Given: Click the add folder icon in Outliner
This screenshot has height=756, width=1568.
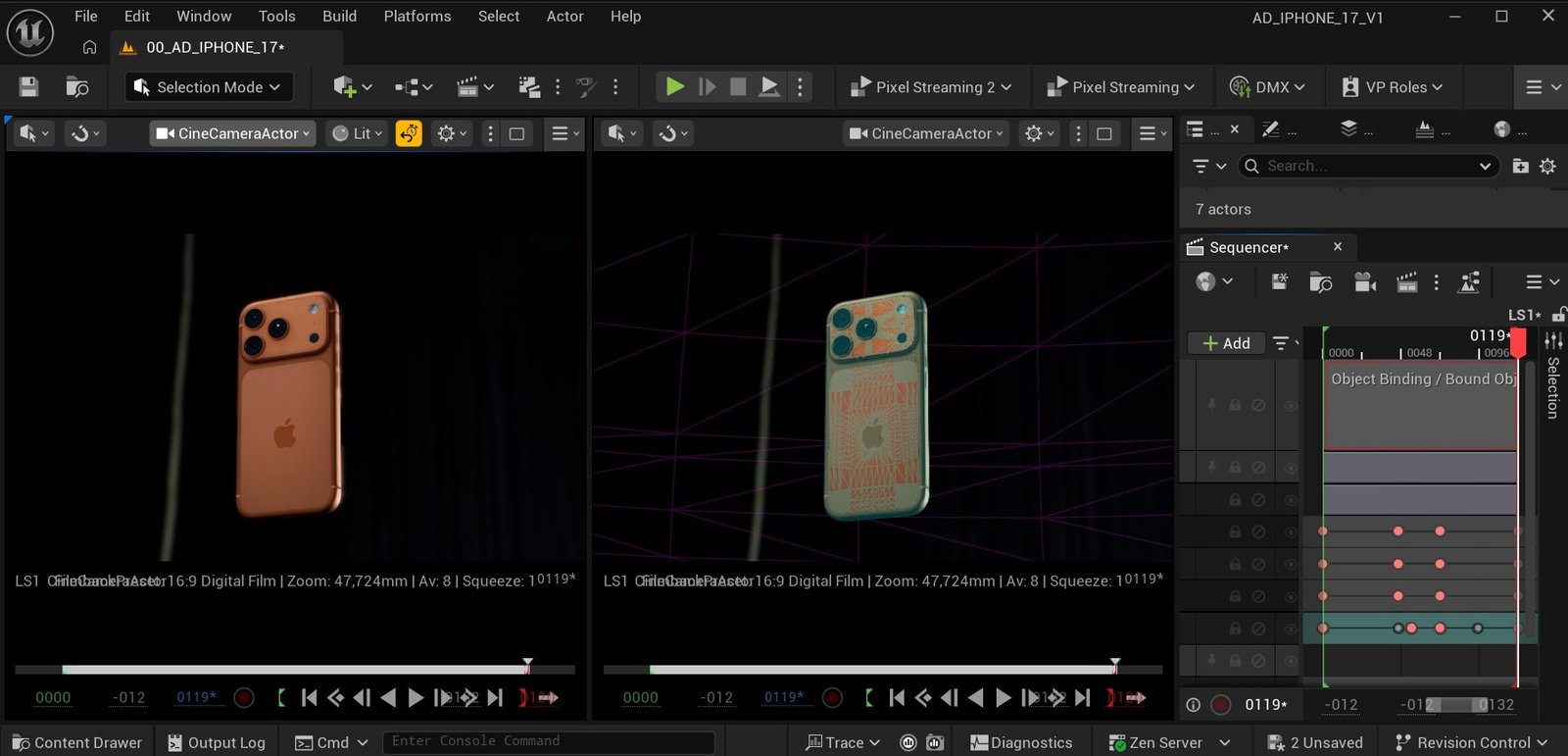Looking at the screenshot, I should (x=1520, y=167).
